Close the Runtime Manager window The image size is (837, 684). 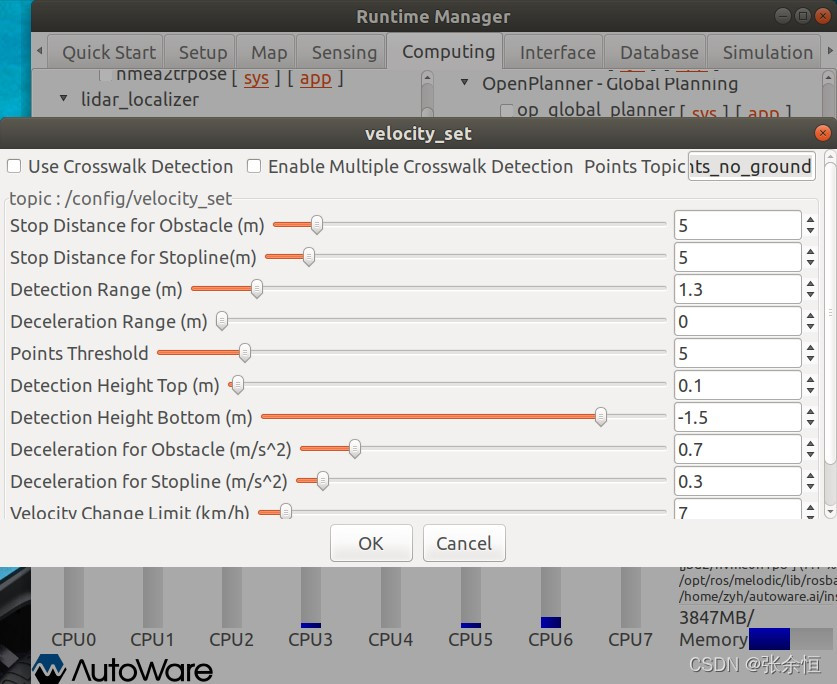coord(823,16)
